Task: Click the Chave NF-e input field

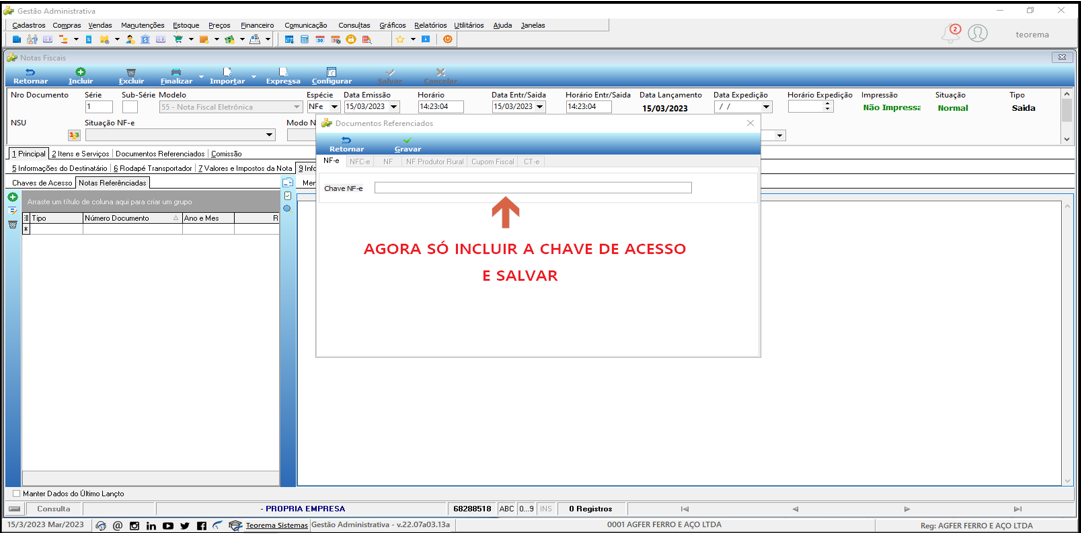Action: (533, 188)
